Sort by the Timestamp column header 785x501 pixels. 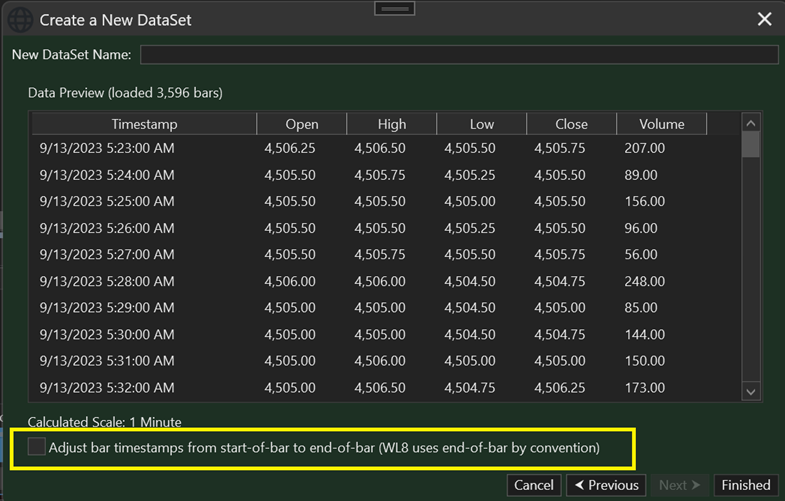click(144, 124)
